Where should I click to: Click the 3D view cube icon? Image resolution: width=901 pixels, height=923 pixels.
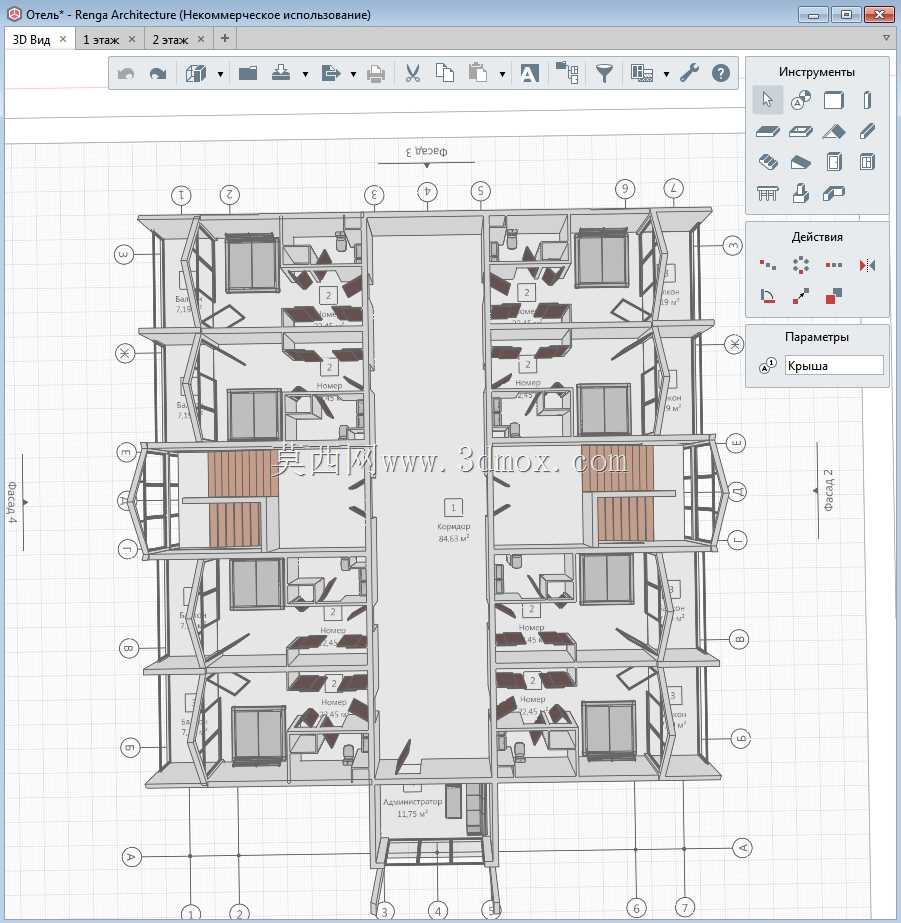pos(195,74)
